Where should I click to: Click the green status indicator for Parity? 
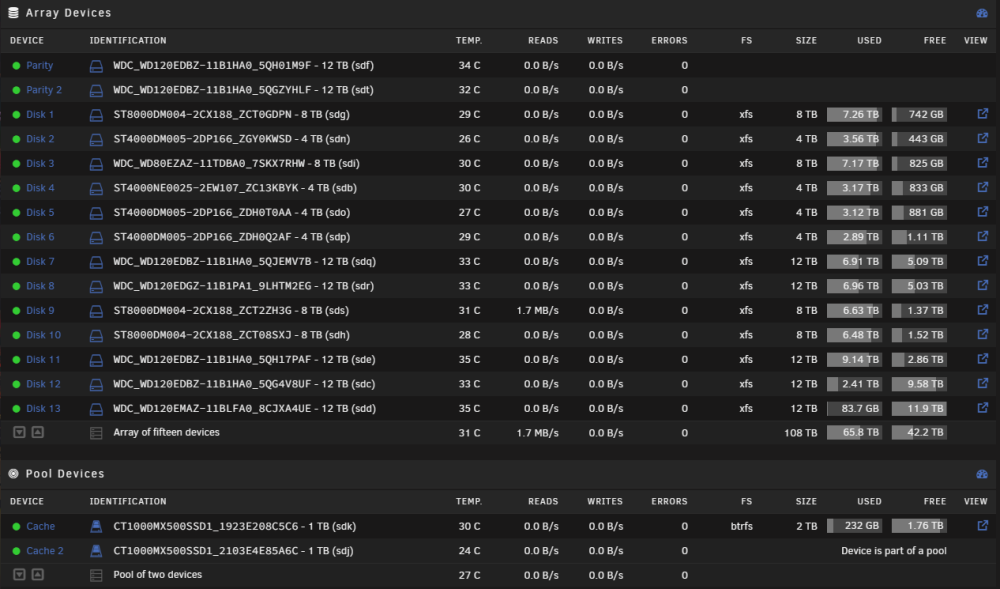point(17,65)
